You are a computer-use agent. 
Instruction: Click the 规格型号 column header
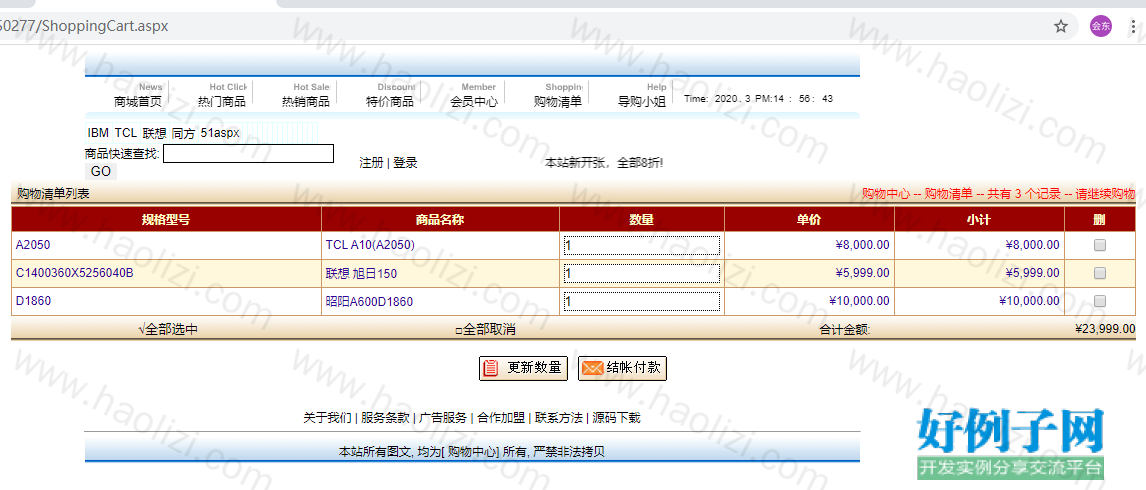click(x=166, y=219)
